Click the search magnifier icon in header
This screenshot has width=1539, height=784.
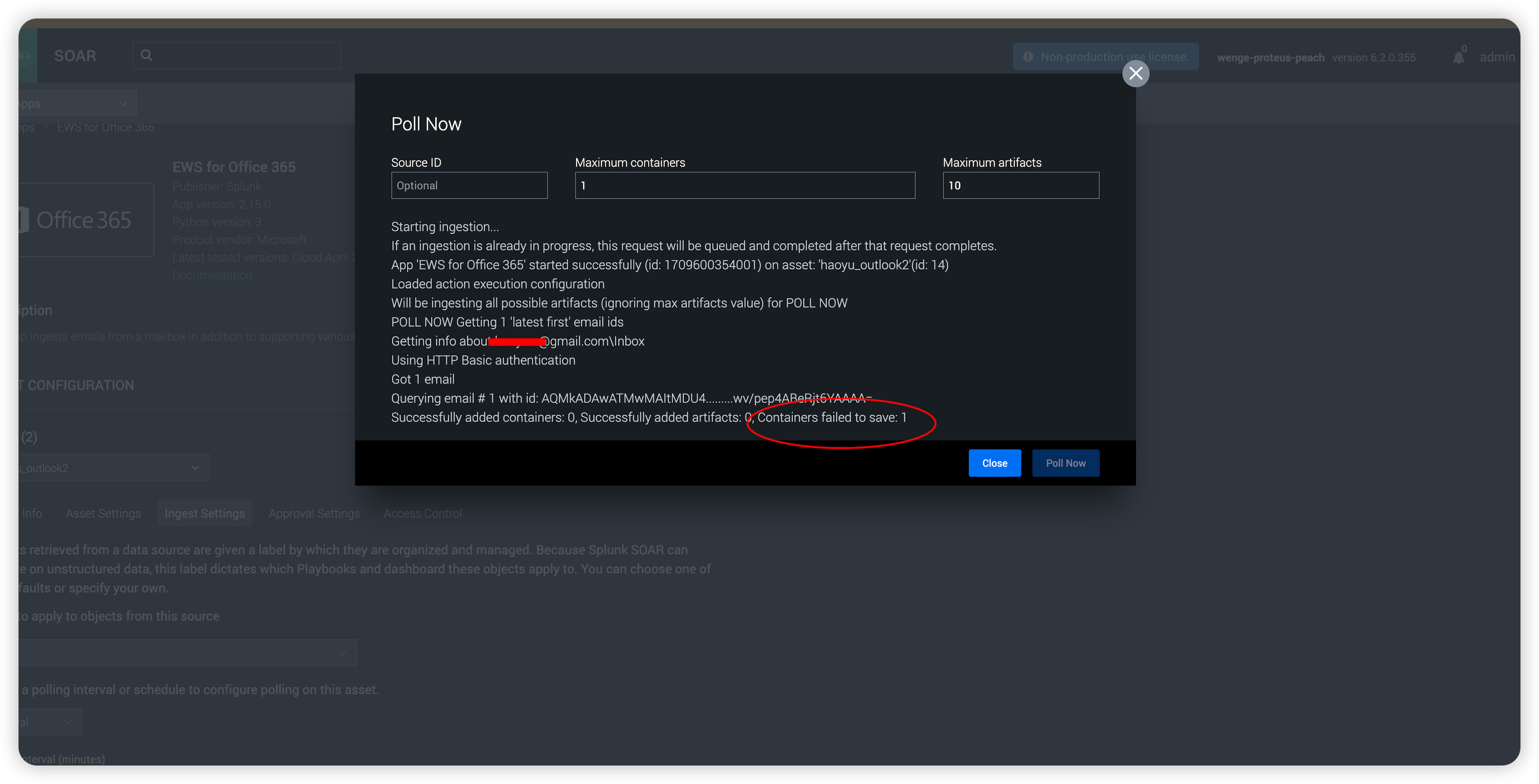pos(146,55)
